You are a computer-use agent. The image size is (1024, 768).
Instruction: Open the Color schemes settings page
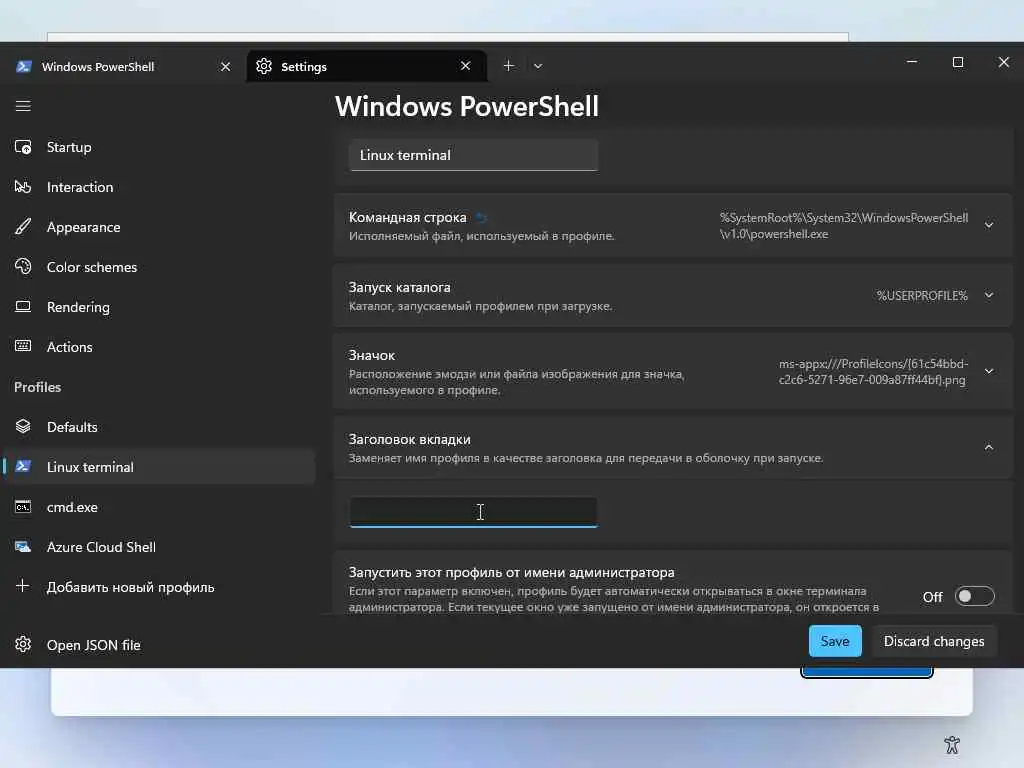coord(159,266)
